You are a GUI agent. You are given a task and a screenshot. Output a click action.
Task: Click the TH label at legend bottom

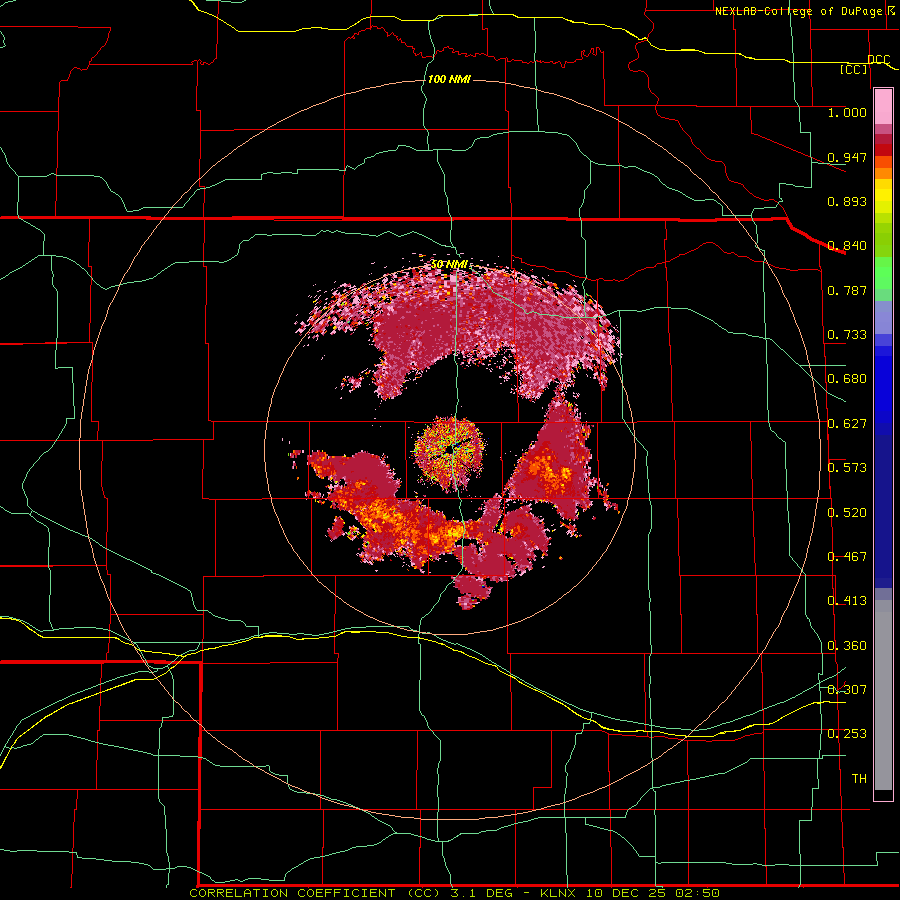859,779
